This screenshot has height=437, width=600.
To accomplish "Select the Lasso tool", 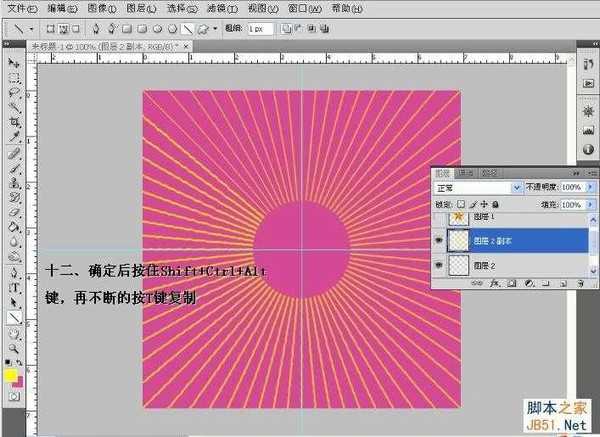I will point(14,93).
